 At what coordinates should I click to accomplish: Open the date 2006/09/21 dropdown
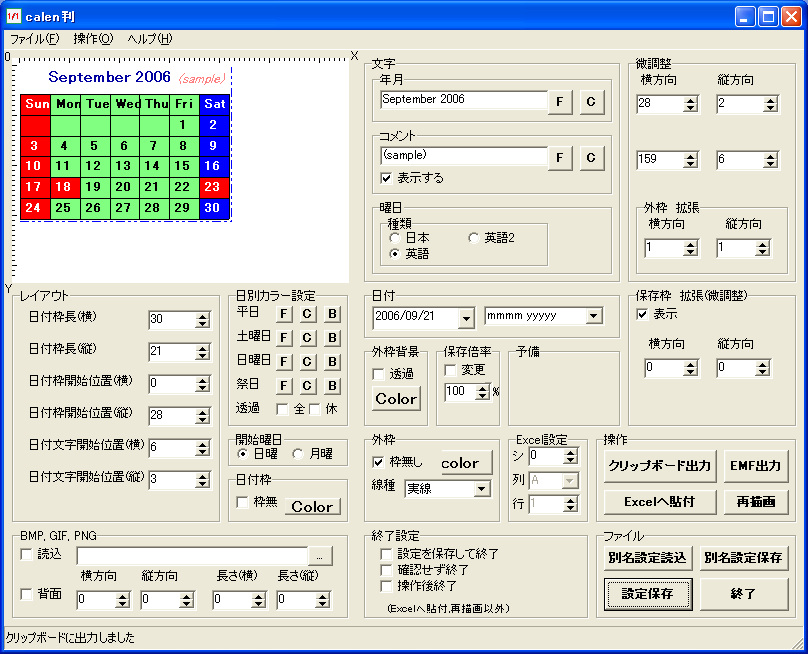tap(466, 318)
